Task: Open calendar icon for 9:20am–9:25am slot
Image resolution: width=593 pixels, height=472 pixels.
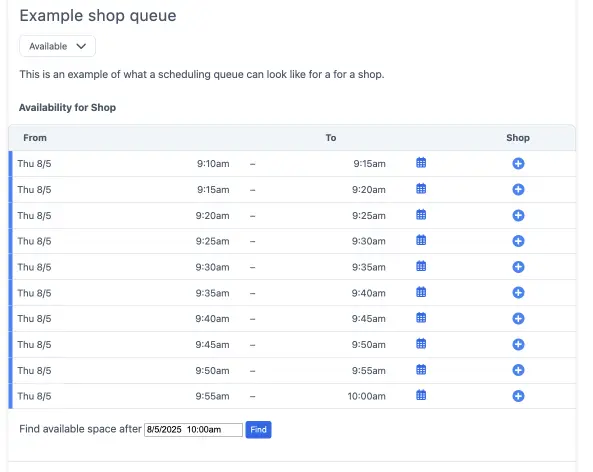Action: (x=421, y=214)
